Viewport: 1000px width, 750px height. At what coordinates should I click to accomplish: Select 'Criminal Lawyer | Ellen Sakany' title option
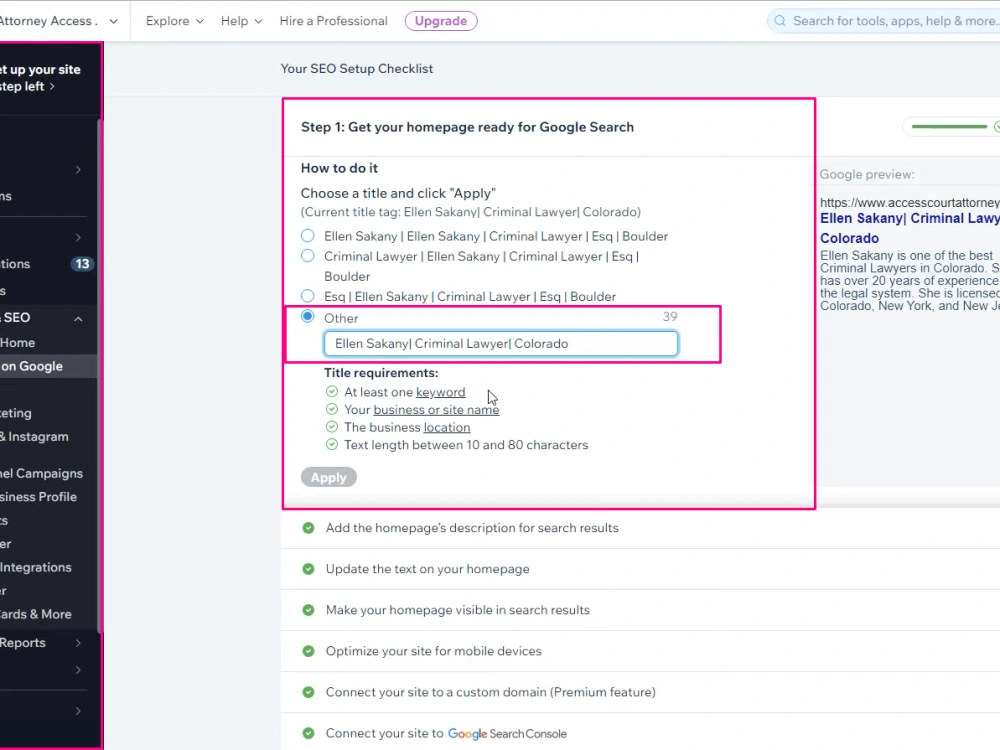coord(307,256)
